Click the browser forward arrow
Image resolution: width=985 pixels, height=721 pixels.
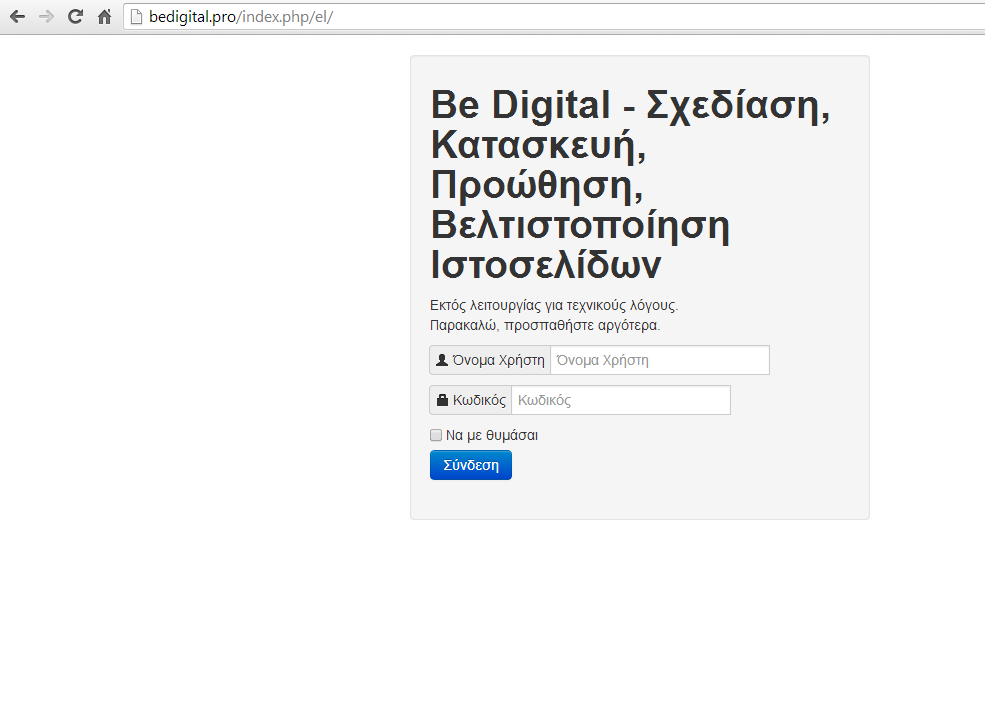[x=46, y=17]
